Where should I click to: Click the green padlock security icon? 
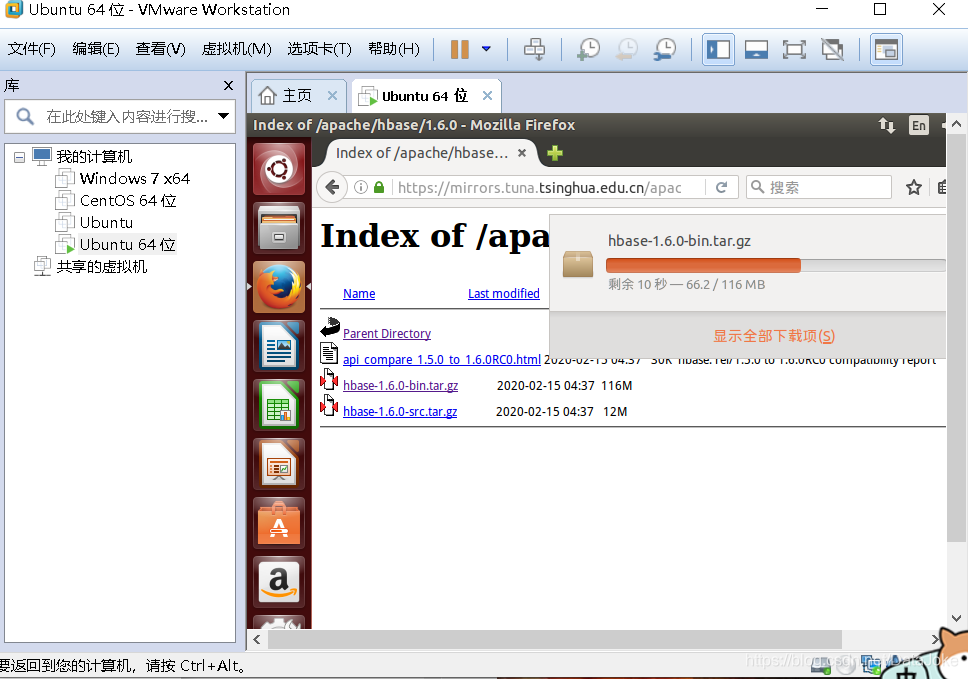(379, 187)
